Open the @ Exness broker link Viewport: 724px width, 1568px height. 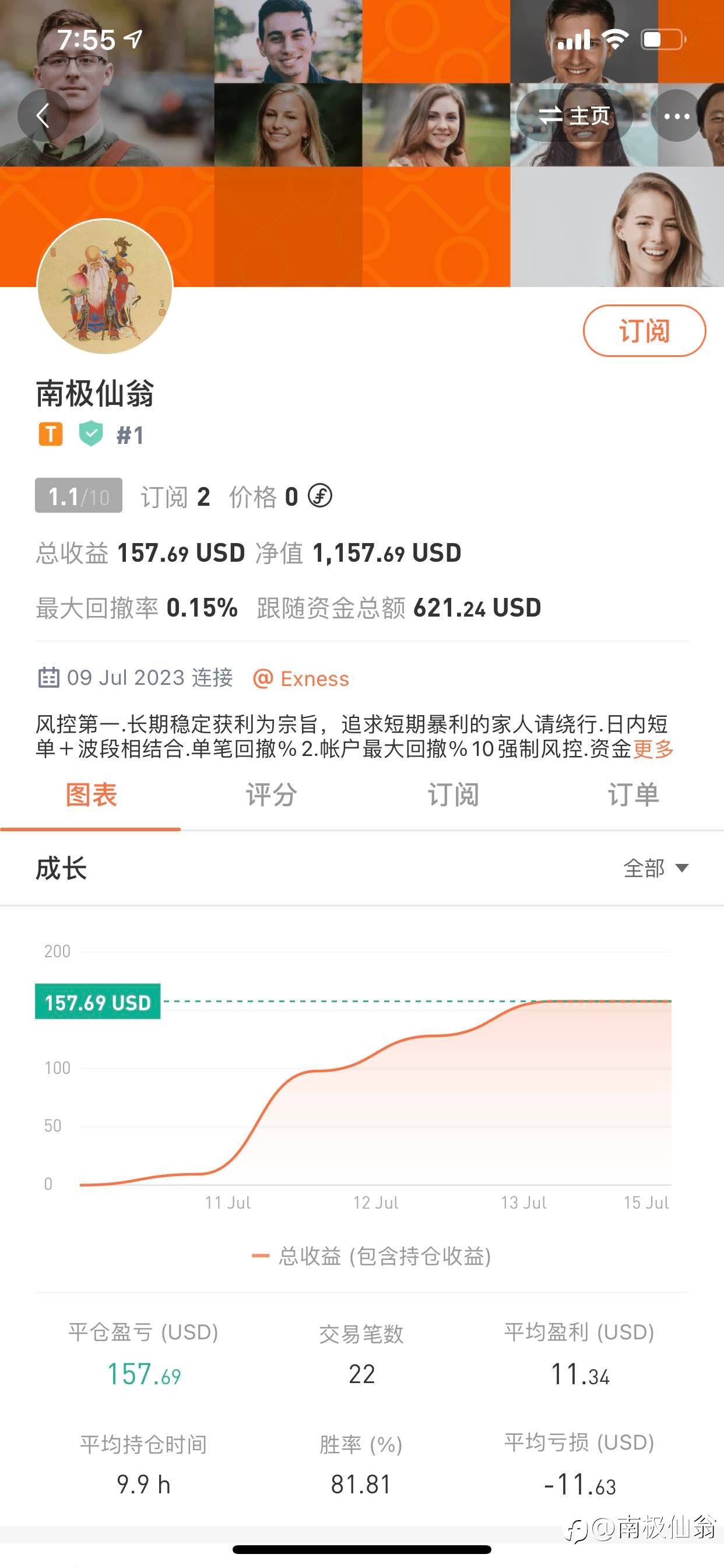301,678
